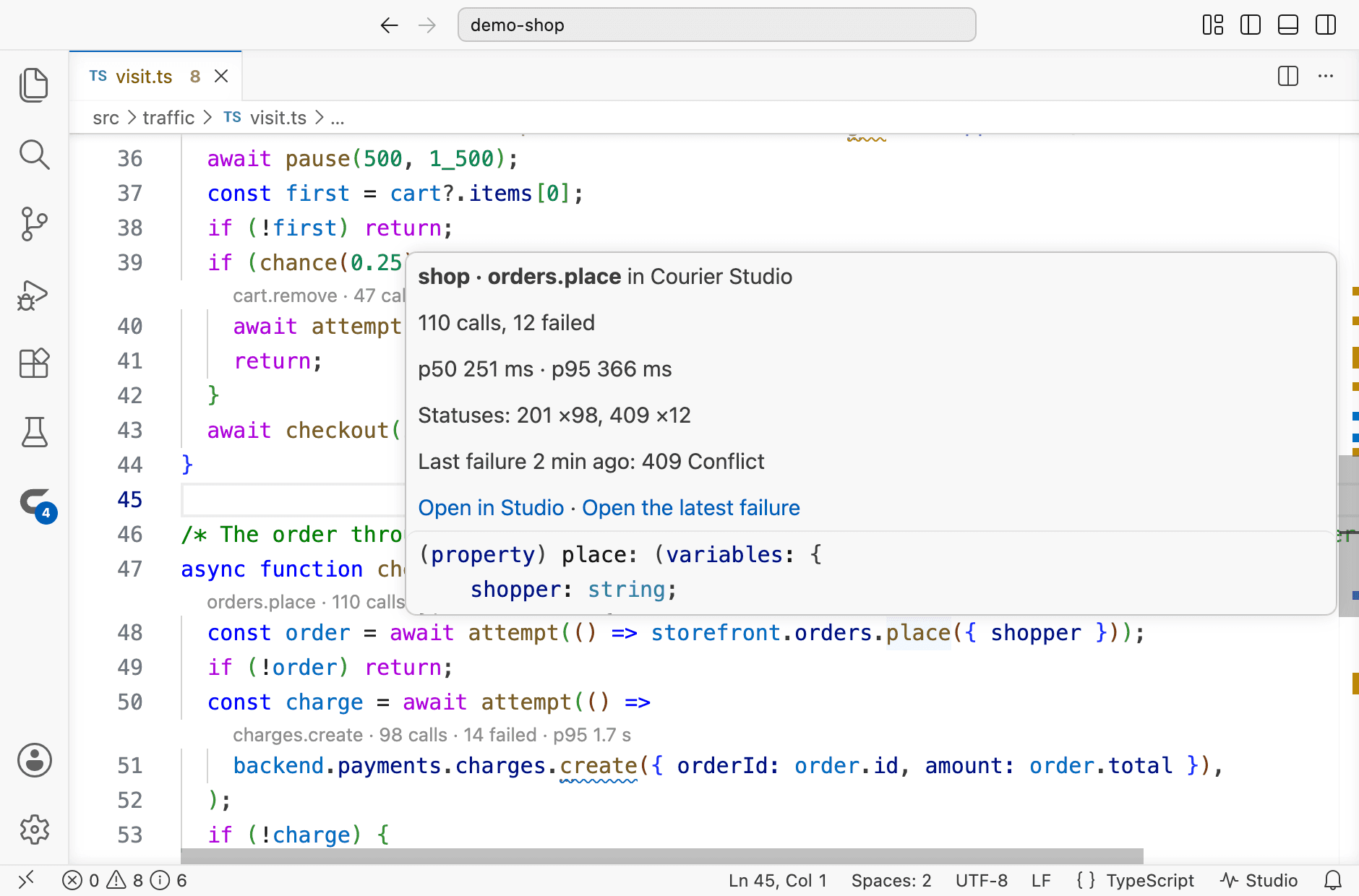
Task: Click orders.place 110 calls code lens
Action: (x=305, y=602)
